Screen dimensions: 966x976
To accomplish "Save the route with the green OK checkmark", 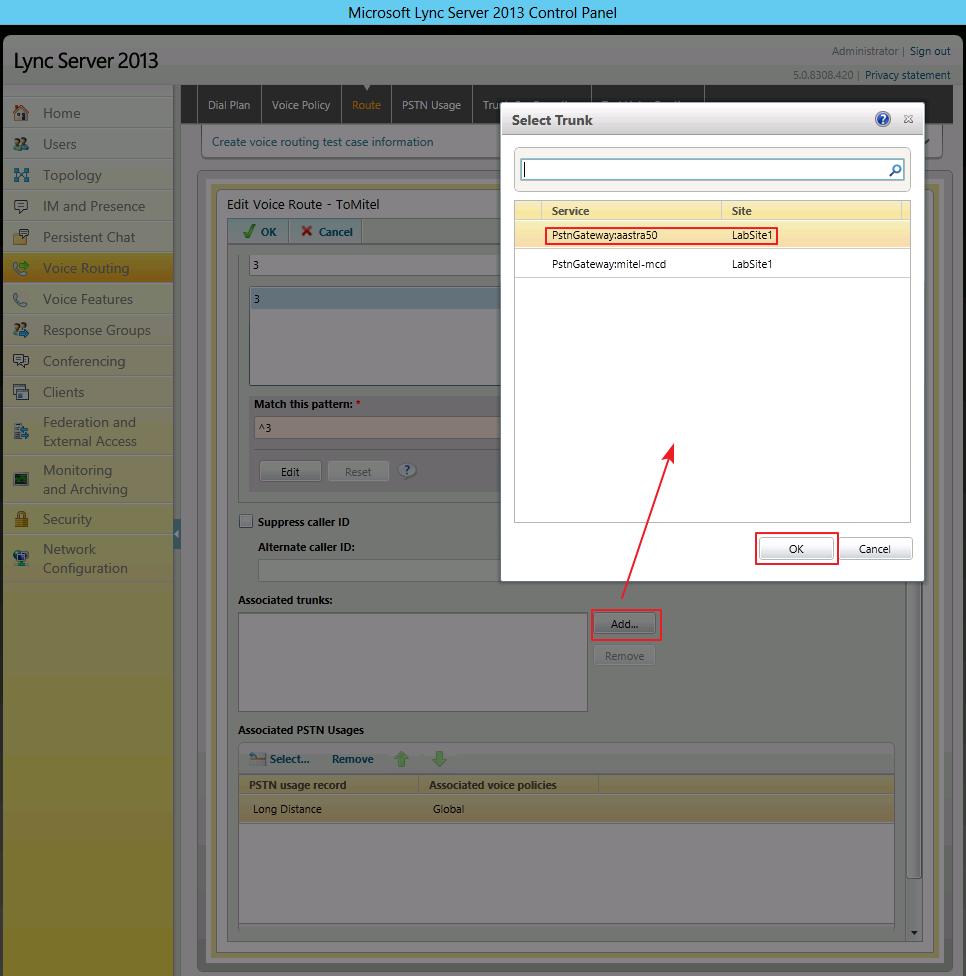I will pyautogui.click(x=257, y=231).
